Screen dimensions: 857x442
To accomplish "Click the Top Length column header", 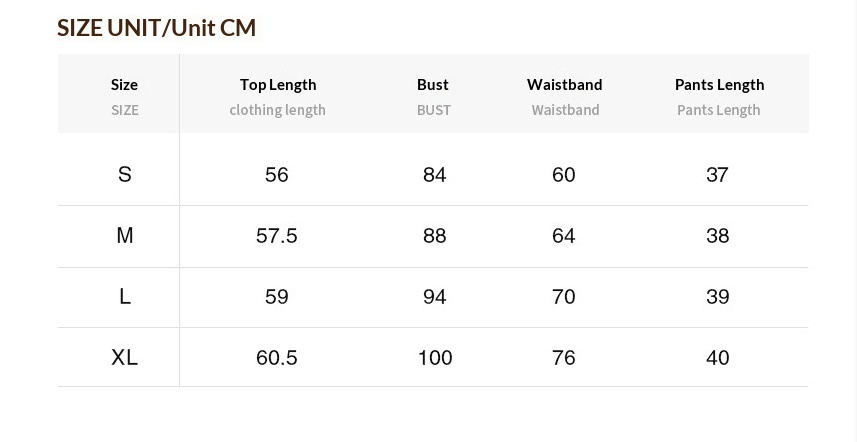I will [278, 85].
